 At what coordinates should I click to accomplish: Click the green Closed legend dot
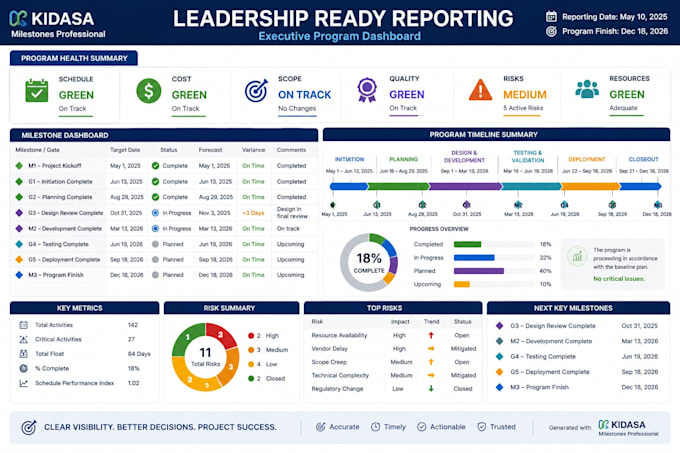[x=251, y=378]
